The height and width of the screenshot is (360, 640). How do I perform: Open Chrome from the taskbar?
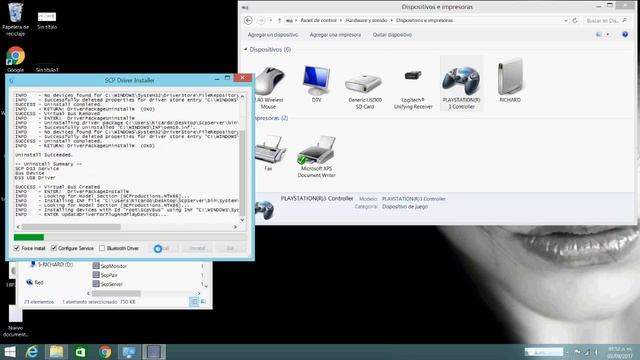click(x=105, y=352)
